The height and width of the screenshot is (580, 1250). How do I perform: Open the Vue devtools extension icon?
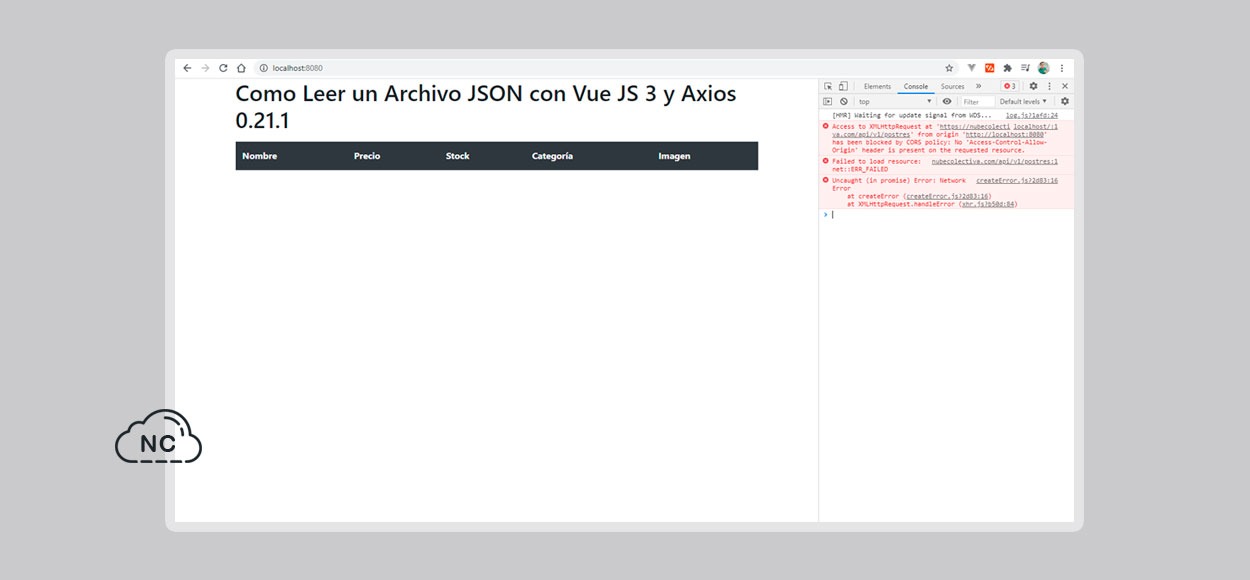(x=971, y=68)
